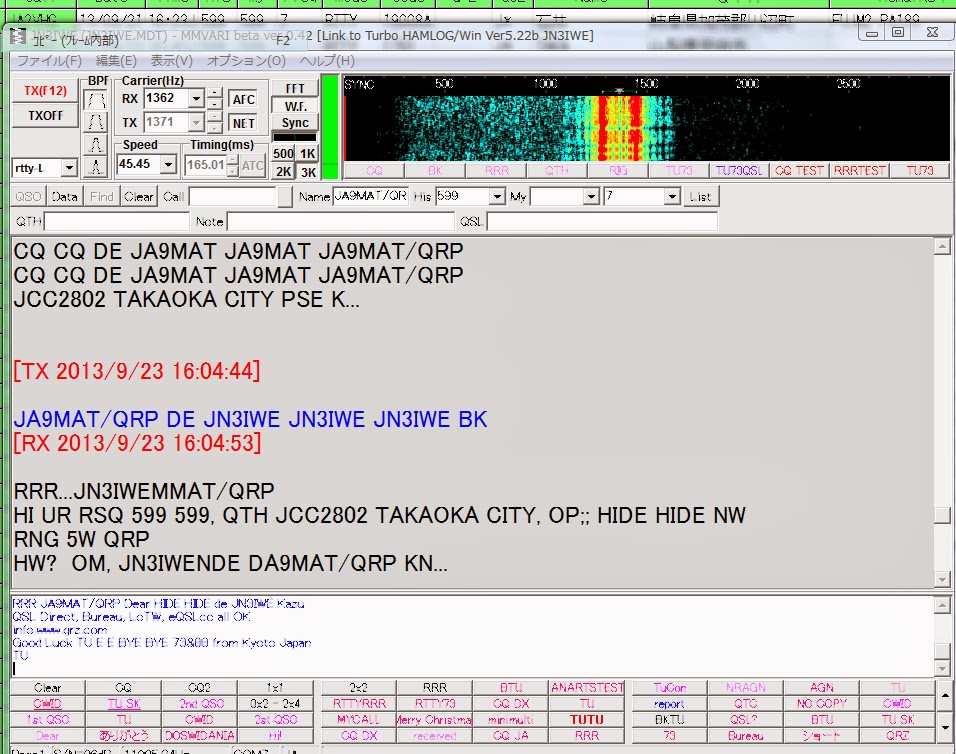
Task: Open the rtty-L mode dropdown
Action: pyautogui.click(x=70, y=166)
